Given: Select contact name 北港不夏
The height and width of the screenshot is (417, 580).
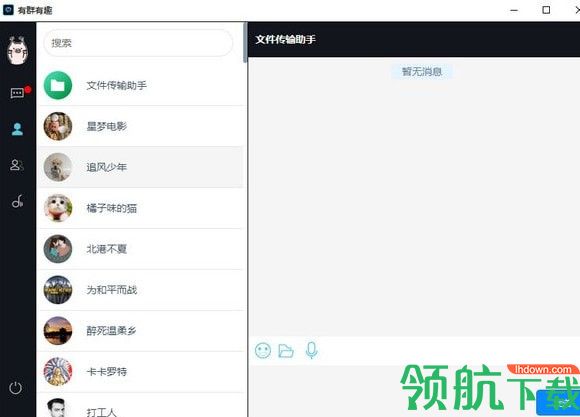Looking at the screenshot, I should click(x=107, y=249).
